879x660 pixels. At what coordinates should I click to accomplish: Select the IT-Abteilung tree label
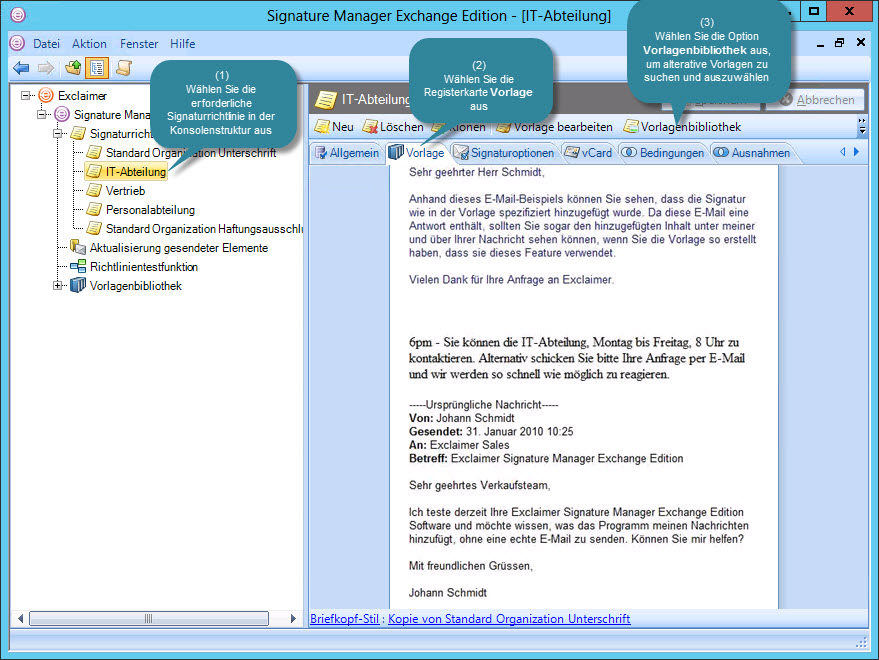pyautogui.click(x=136, y=172)
